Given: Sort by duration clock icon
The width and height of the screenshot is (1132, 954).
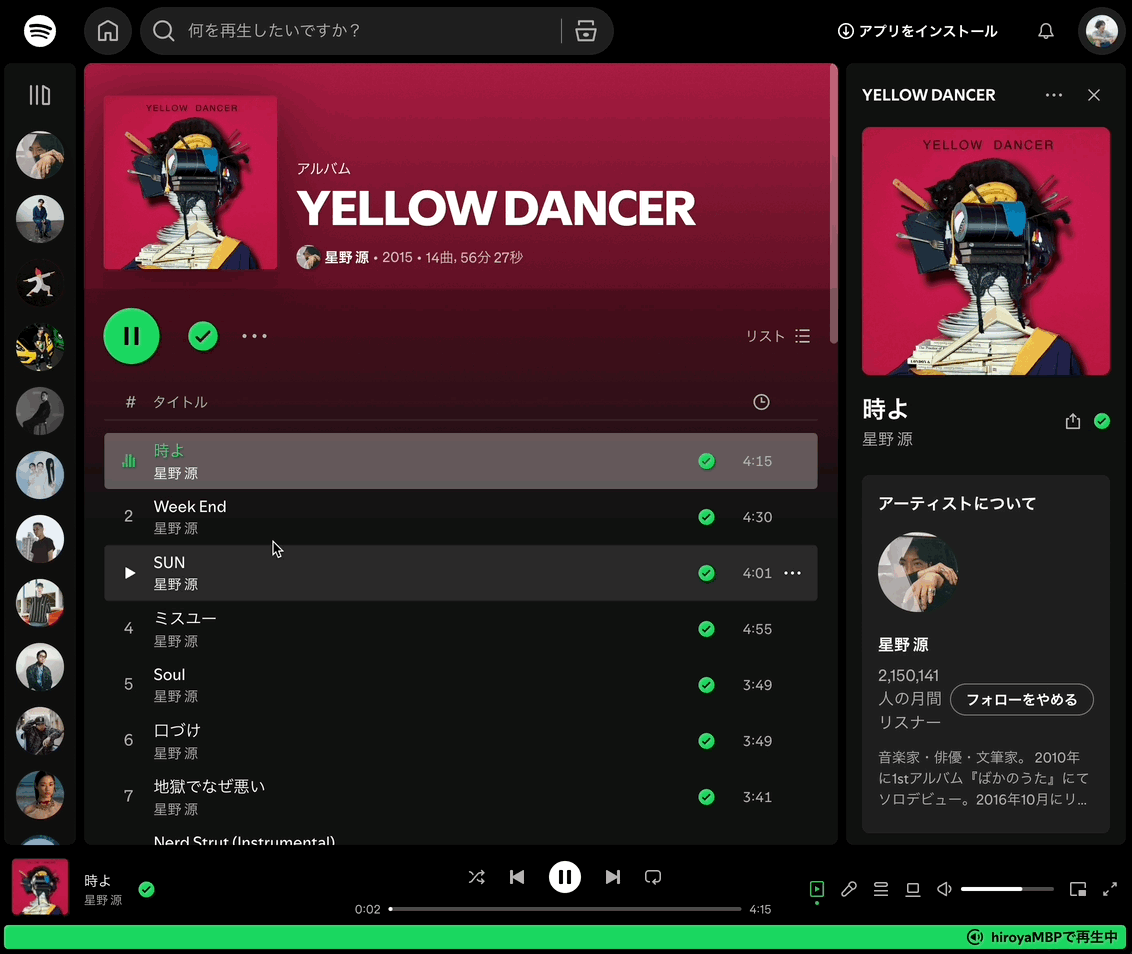Looking at the screenshot, I should [x=761, y=402].
